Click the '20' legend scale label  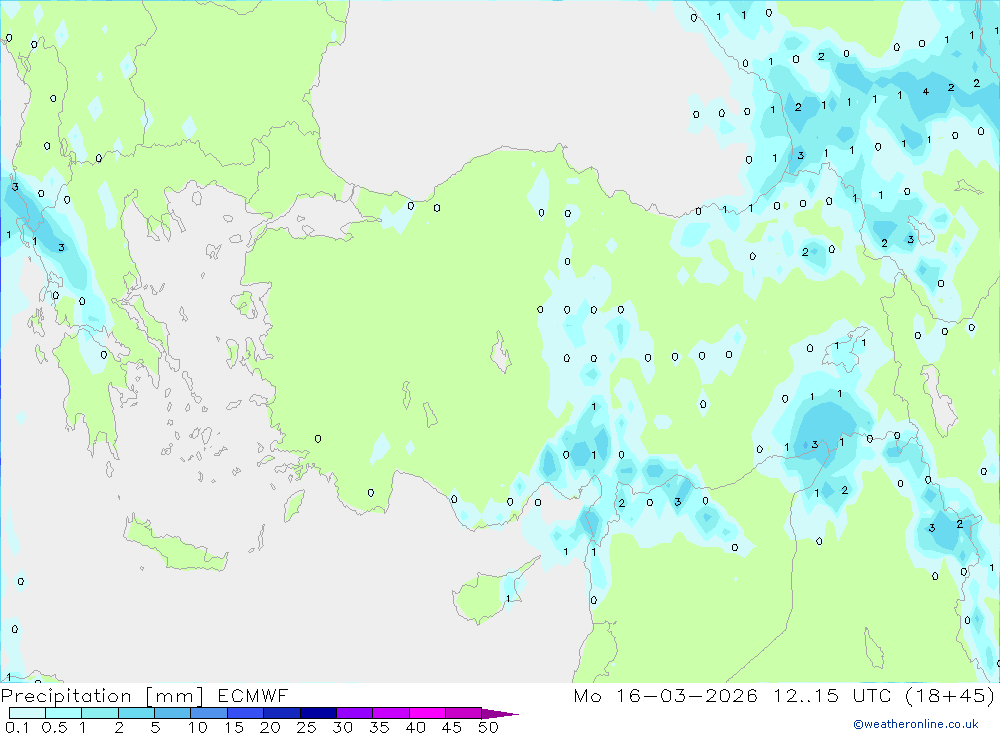pos(270,727)
